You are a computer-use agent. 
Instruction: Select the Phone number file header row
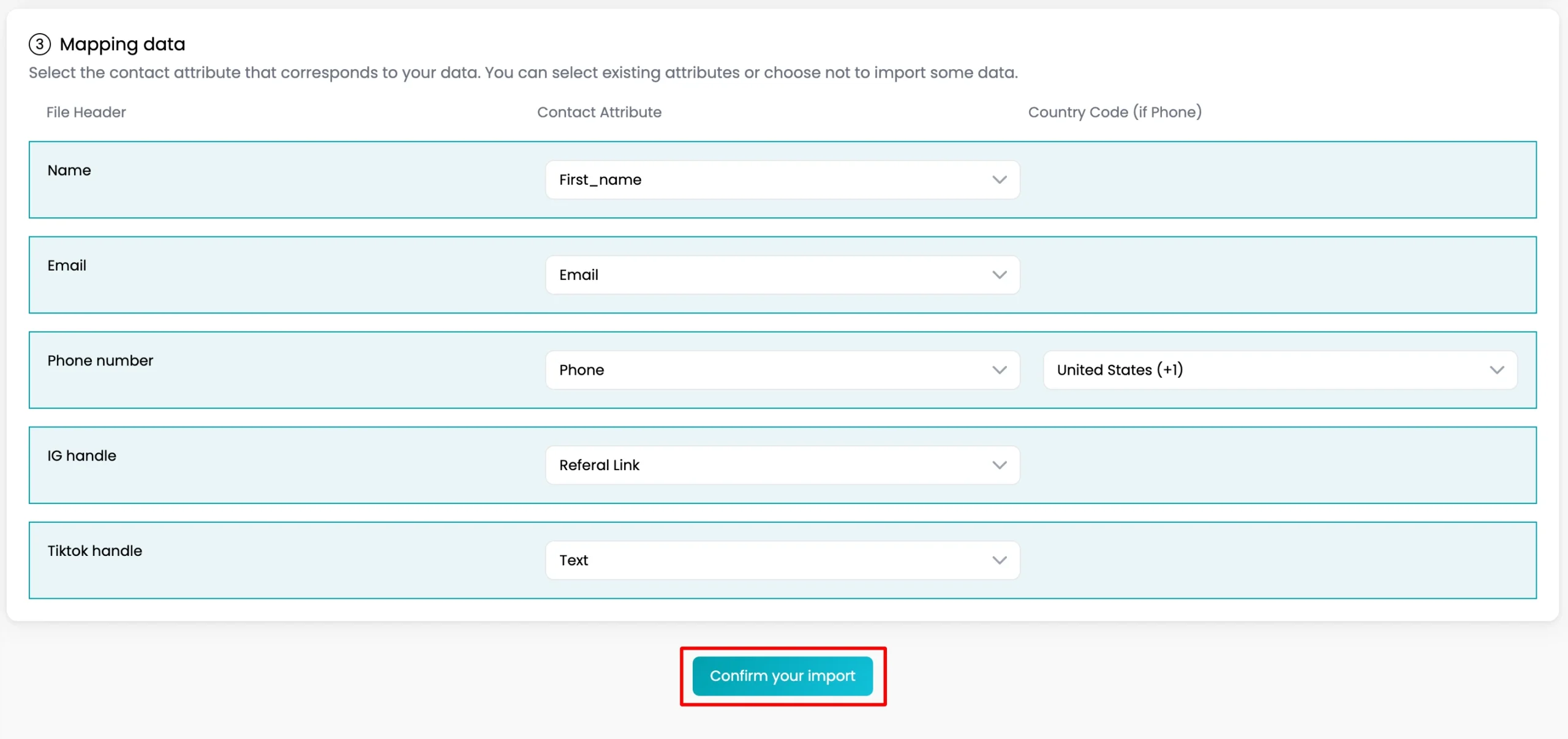coord(782,370)
